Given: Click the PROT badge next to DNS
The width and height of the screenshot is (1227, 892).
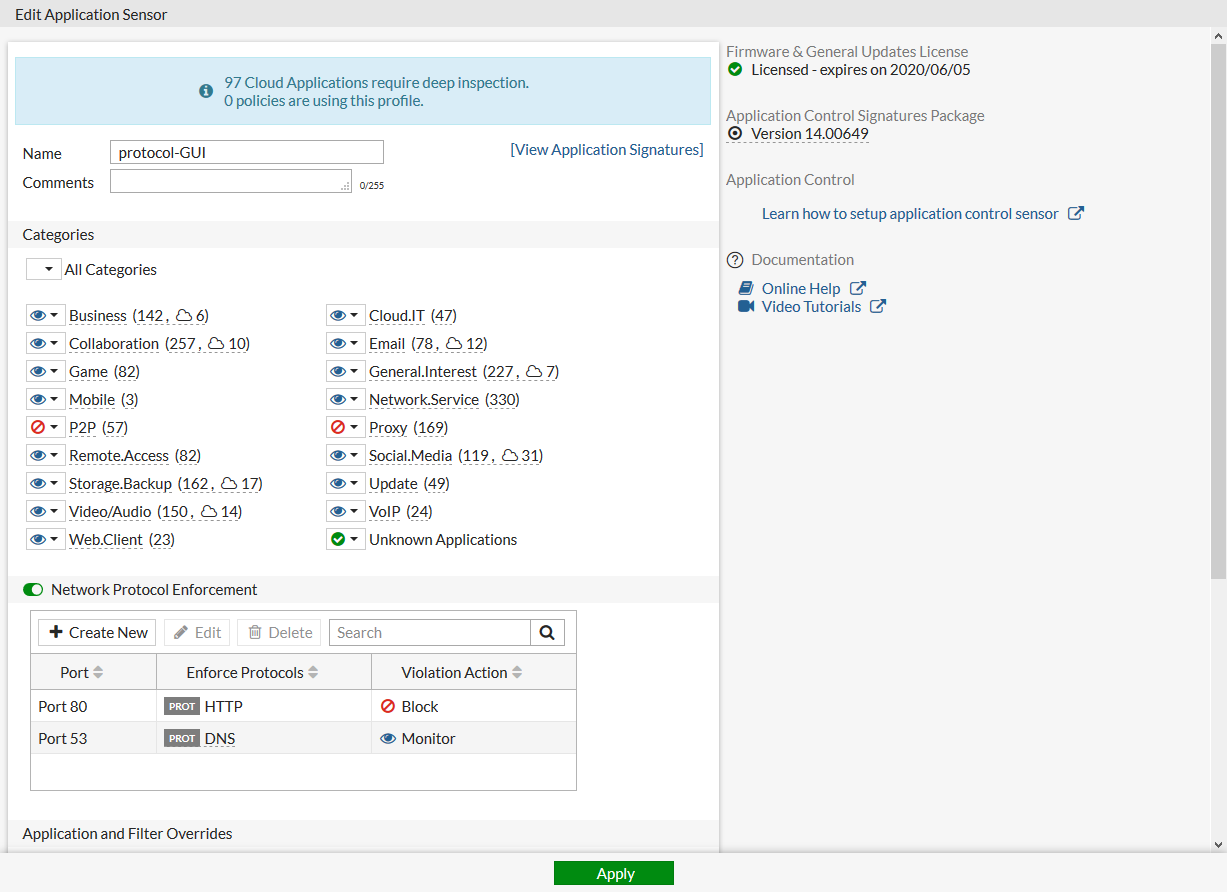Looking at the screenshot, I should 182,738.
